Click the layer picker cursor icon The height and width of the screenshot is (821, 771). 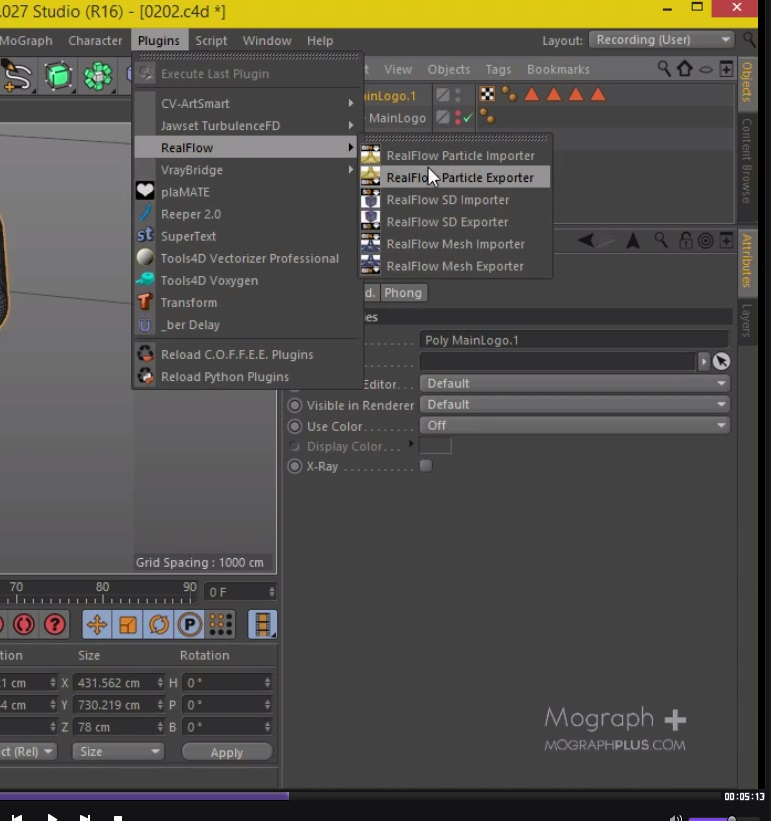[x=721, y=361]
